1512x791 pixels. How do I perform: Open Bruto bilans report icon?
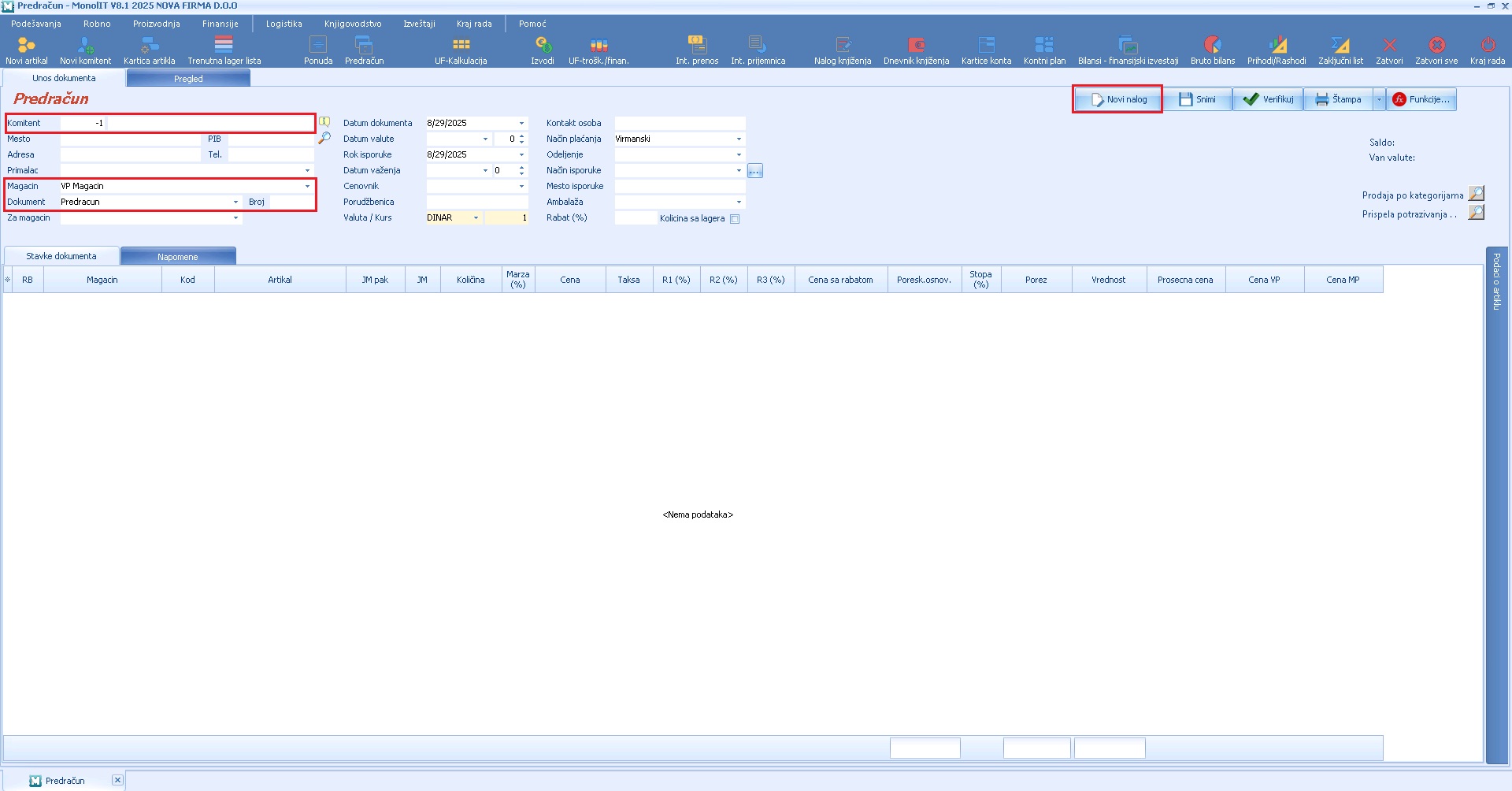pyautogui.click(x=1213, y=50)
